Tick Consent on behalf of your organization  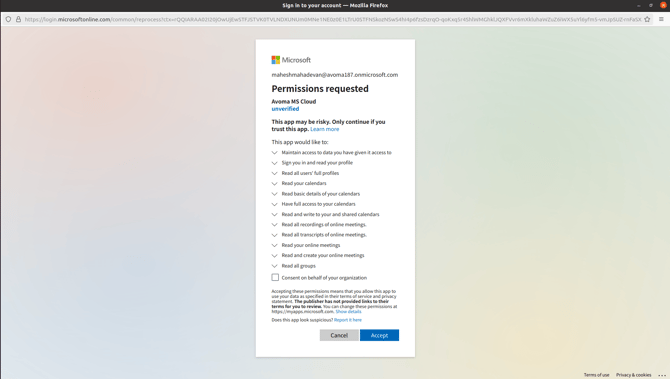point(275,277)
